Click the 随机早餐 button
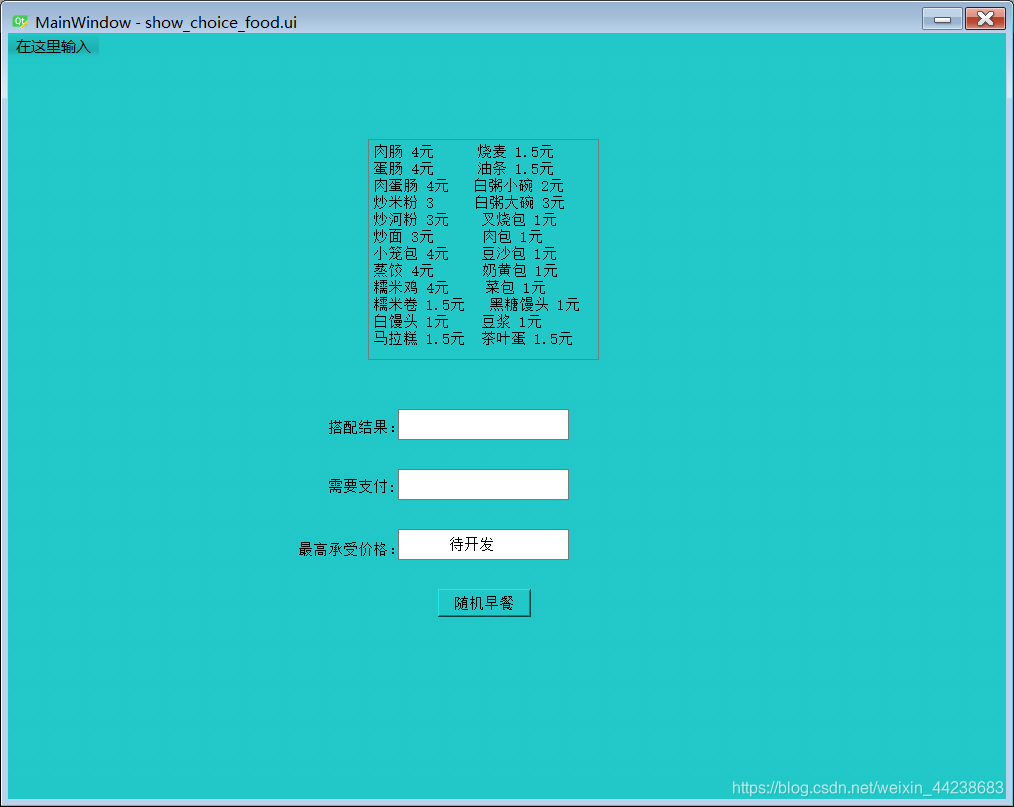1014x807 pixels. coord(483,602)
